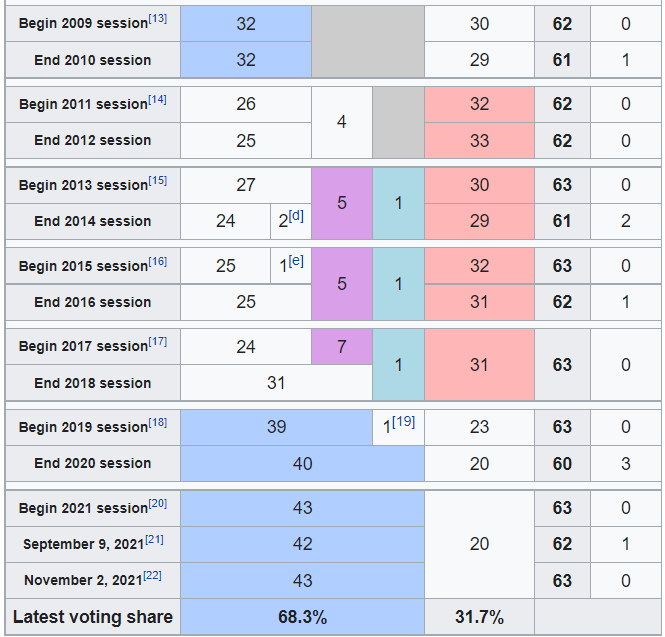Follow footnote [e] in Begin 2015 row
The width and height of the screenshot is (665, 637).
[296, 261]
